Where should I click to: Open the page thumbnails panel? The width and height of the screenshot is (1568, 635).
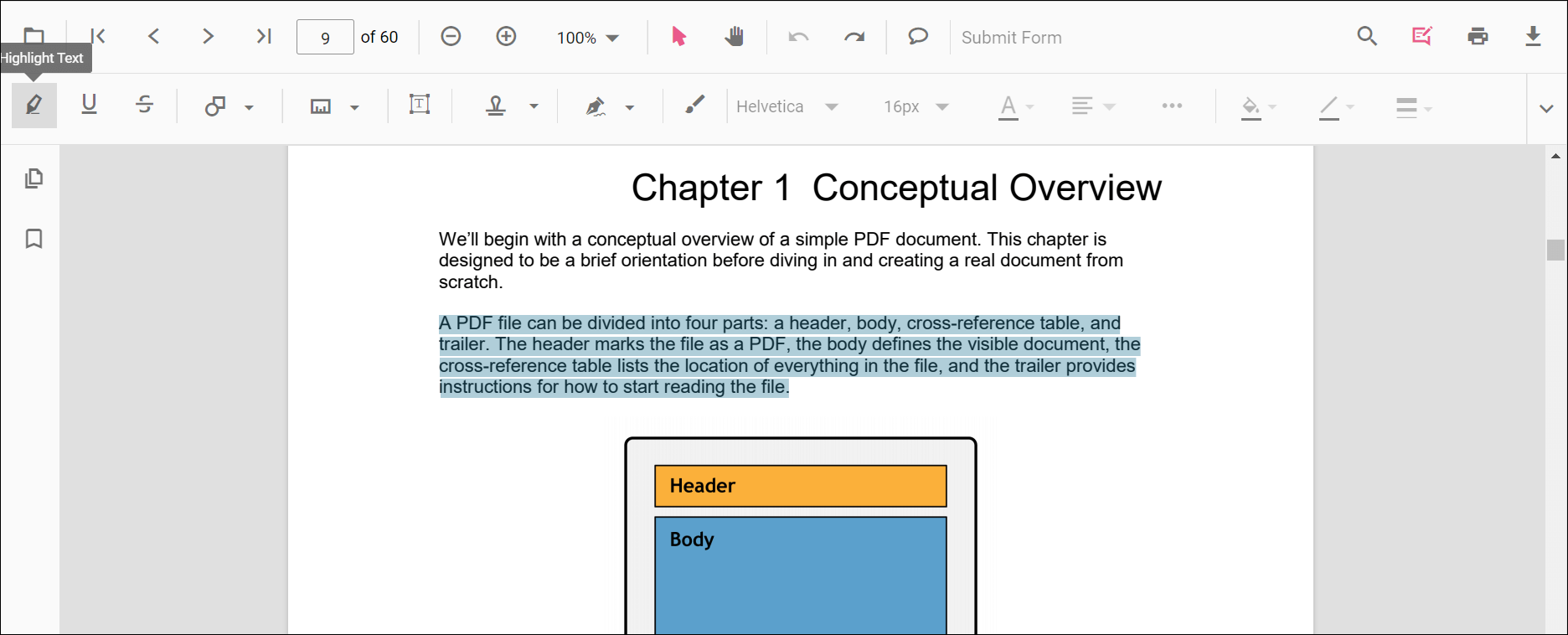(34, 178)
